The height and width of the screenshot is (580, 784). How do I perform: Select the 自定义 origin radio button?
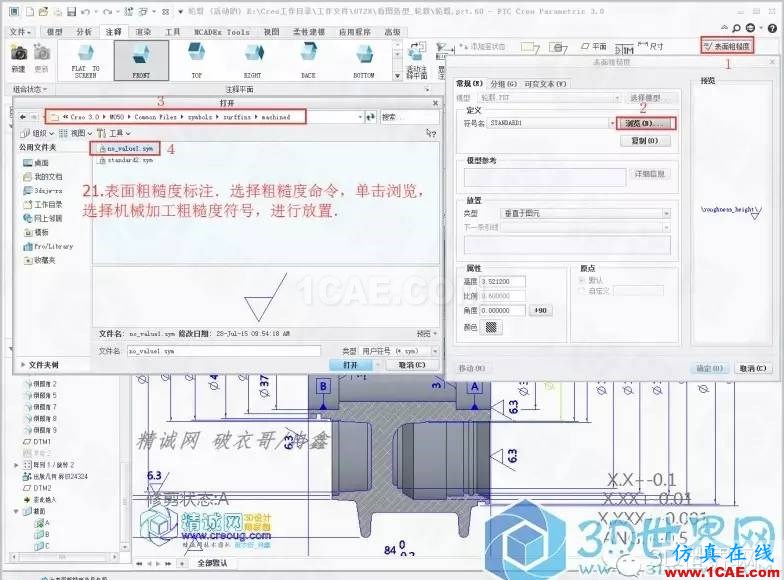(x=582, y=290)
